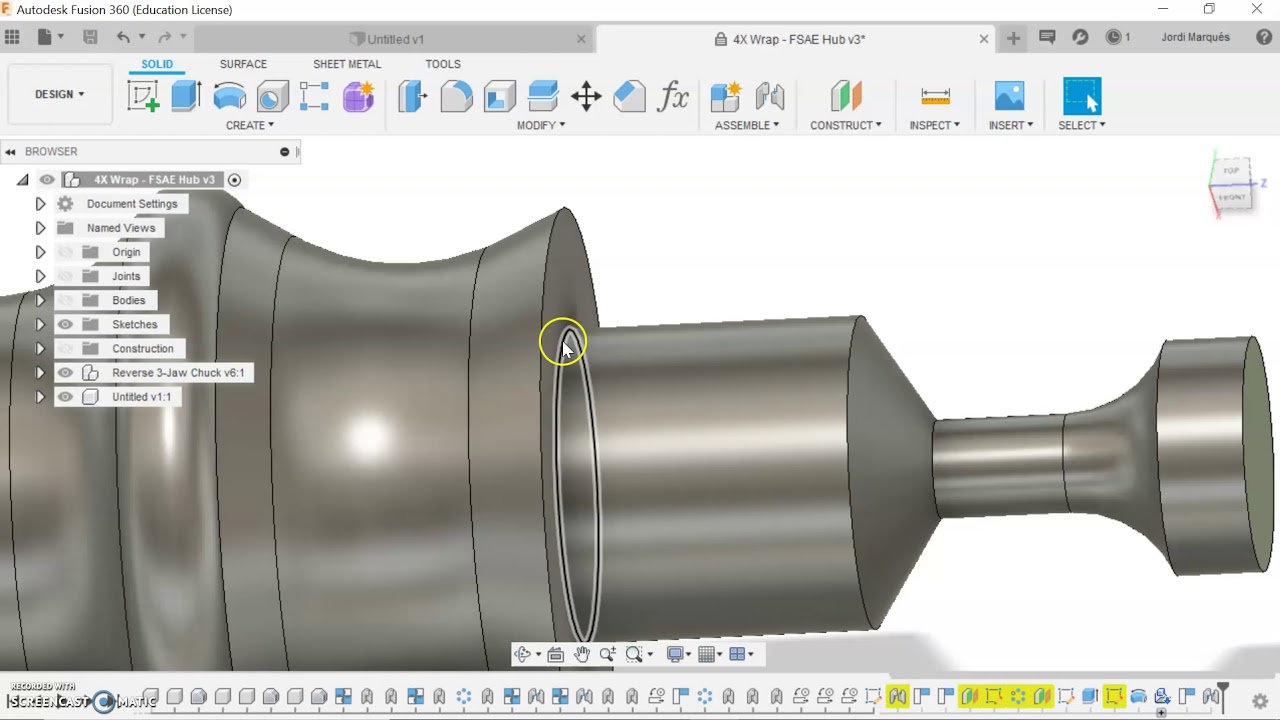The image size is (1280, 720).
Task: Open the DESIGN workspace dropdown
Action: (59, 94)
